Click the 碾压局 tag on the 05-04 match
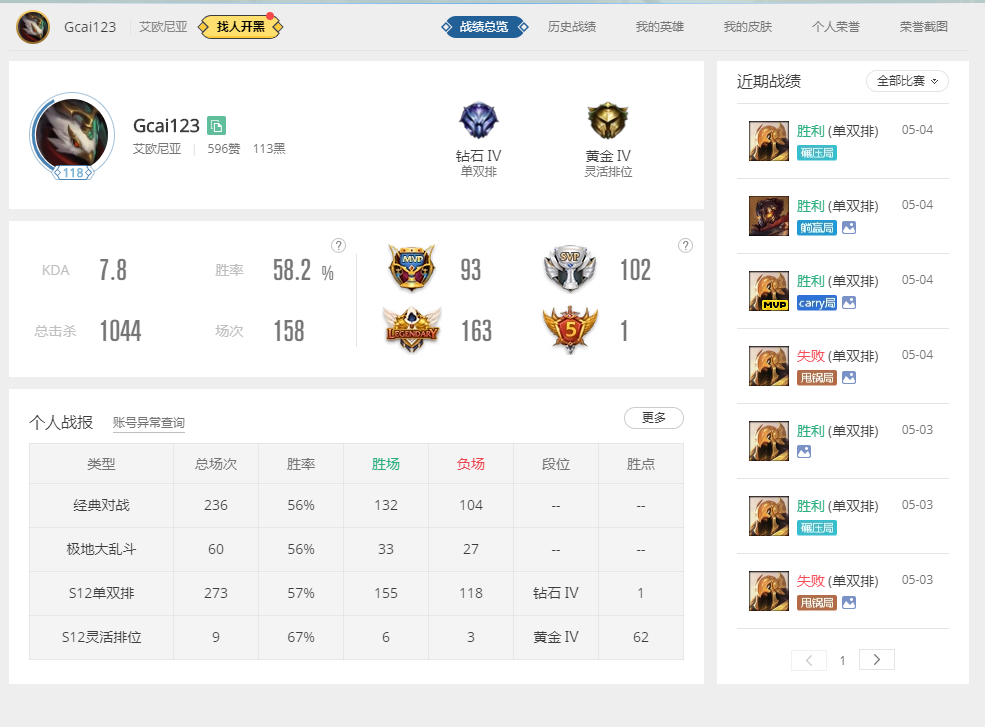The width and height of the screenshot is (985, 727). pos(817,153)
